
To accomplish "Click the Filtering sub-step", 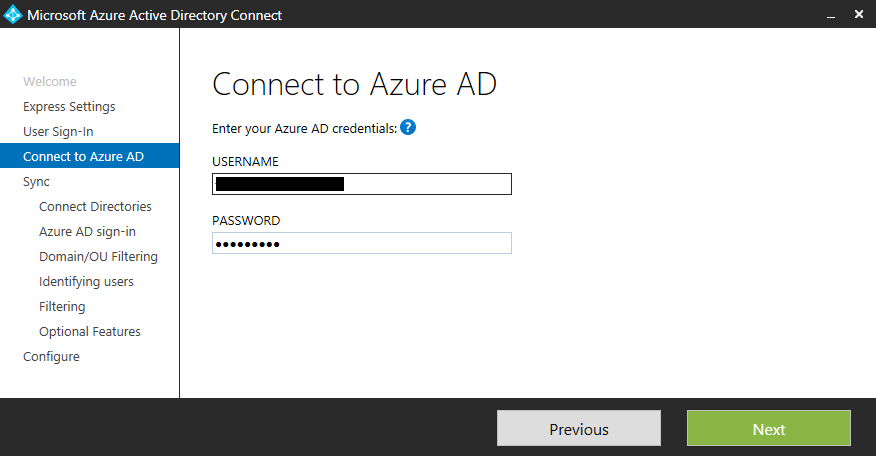I will pyautogui.click(x=62, y=307).
